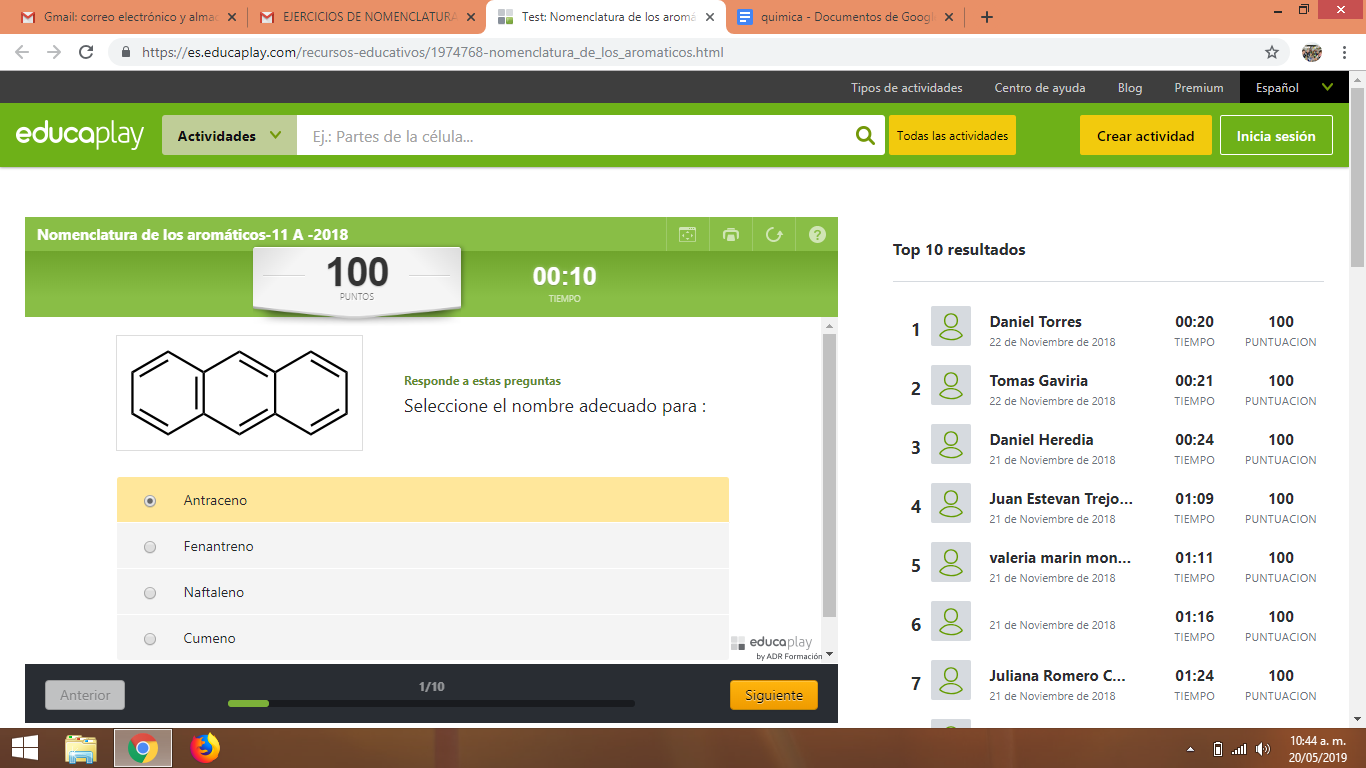Go back in browser history
This screenshot has height=768, width=1366.
pyautogui.click(x=22, y=52)
